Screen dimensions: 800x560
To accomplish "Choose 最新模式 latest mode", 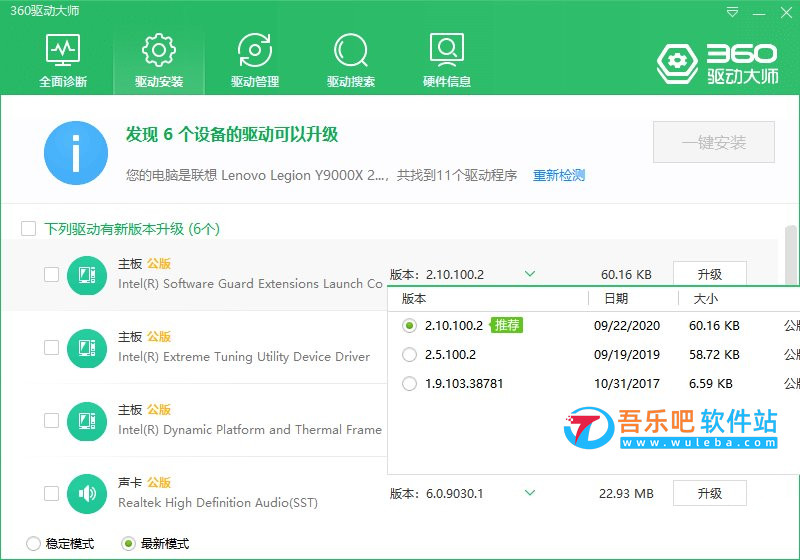I will pyautogui.click(x=128, y=544).
